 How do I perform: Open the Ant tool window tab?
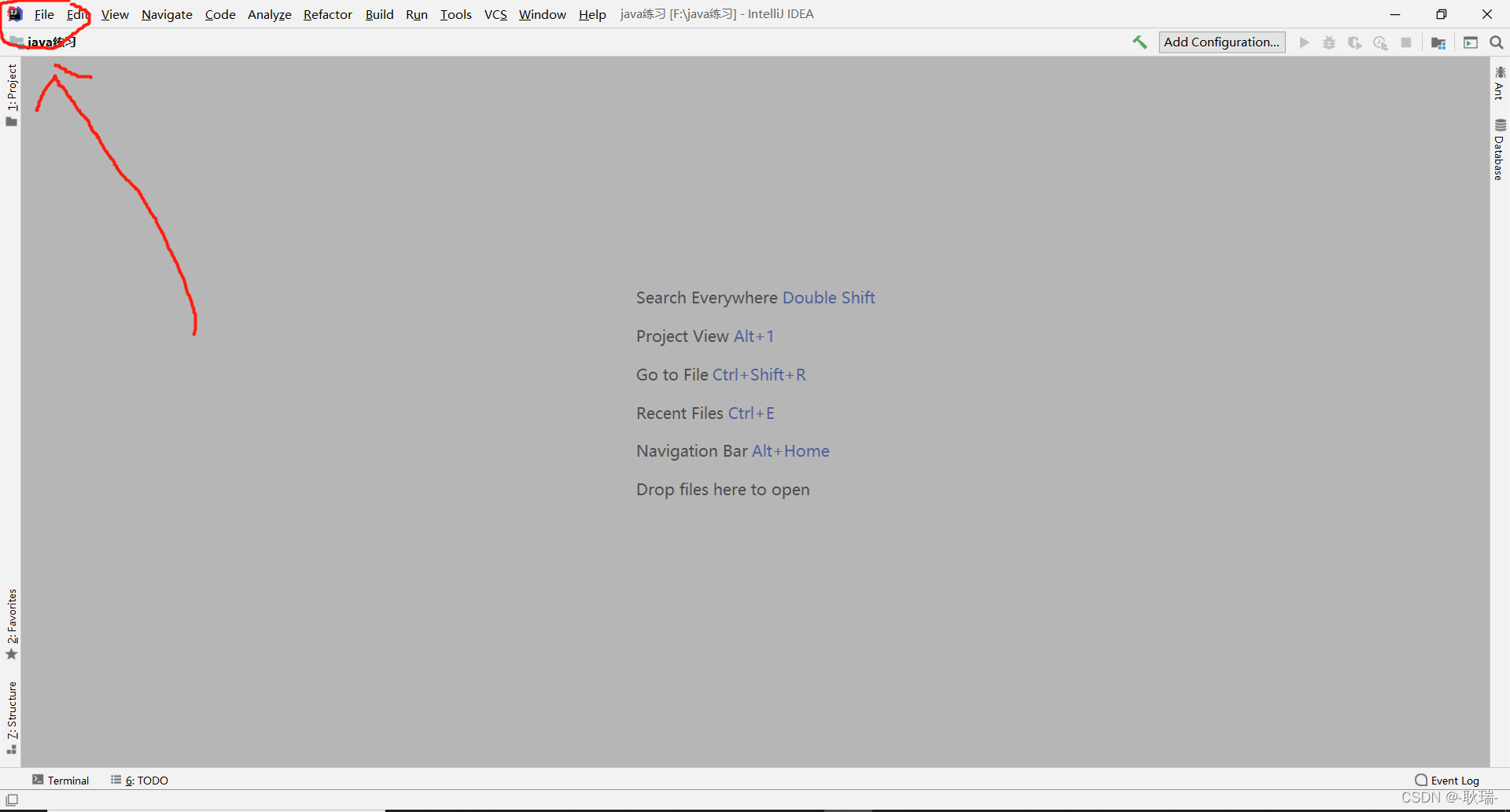point(1500,83)
